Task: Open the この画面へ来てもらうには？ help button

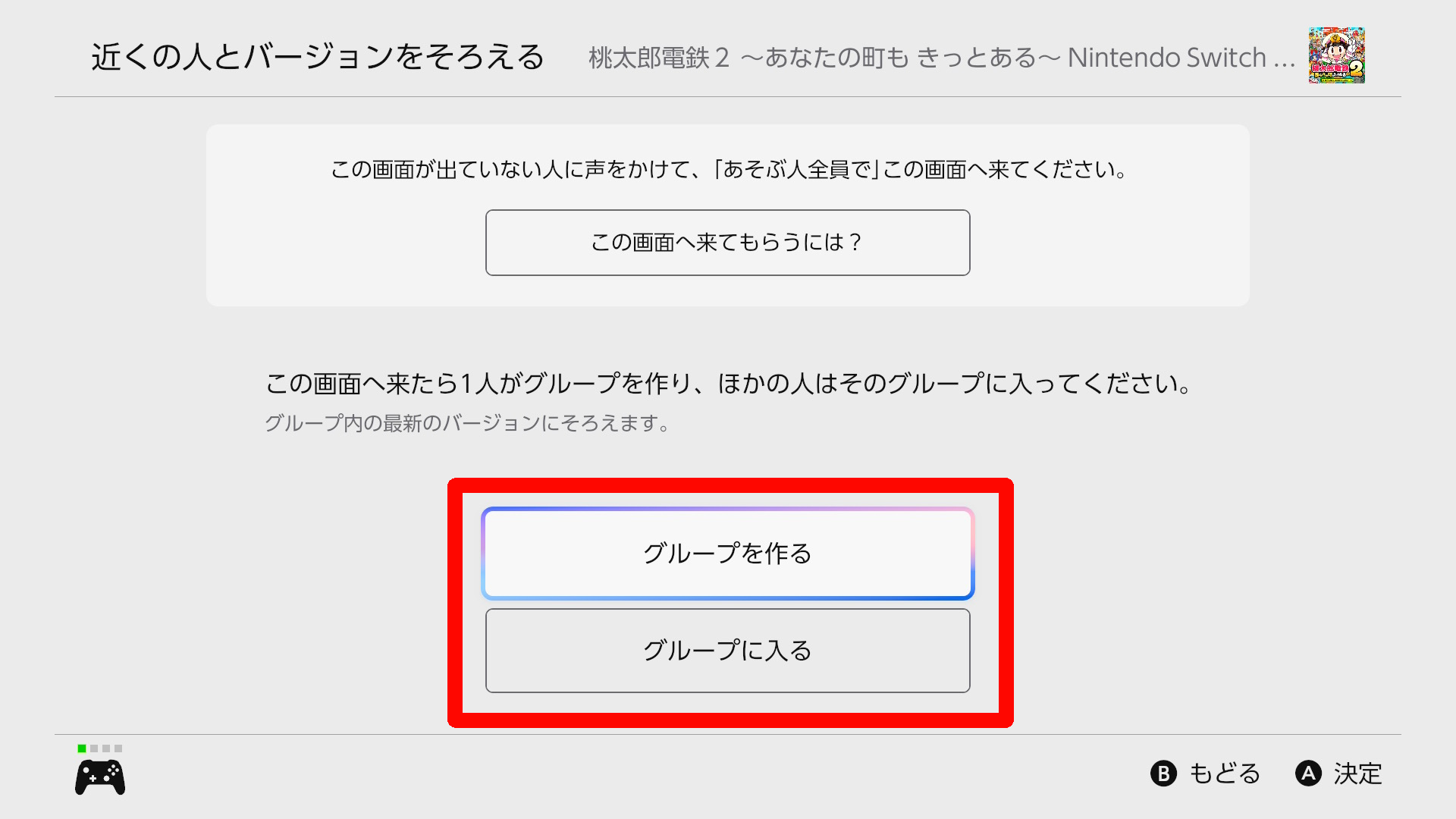Action: 727,243
